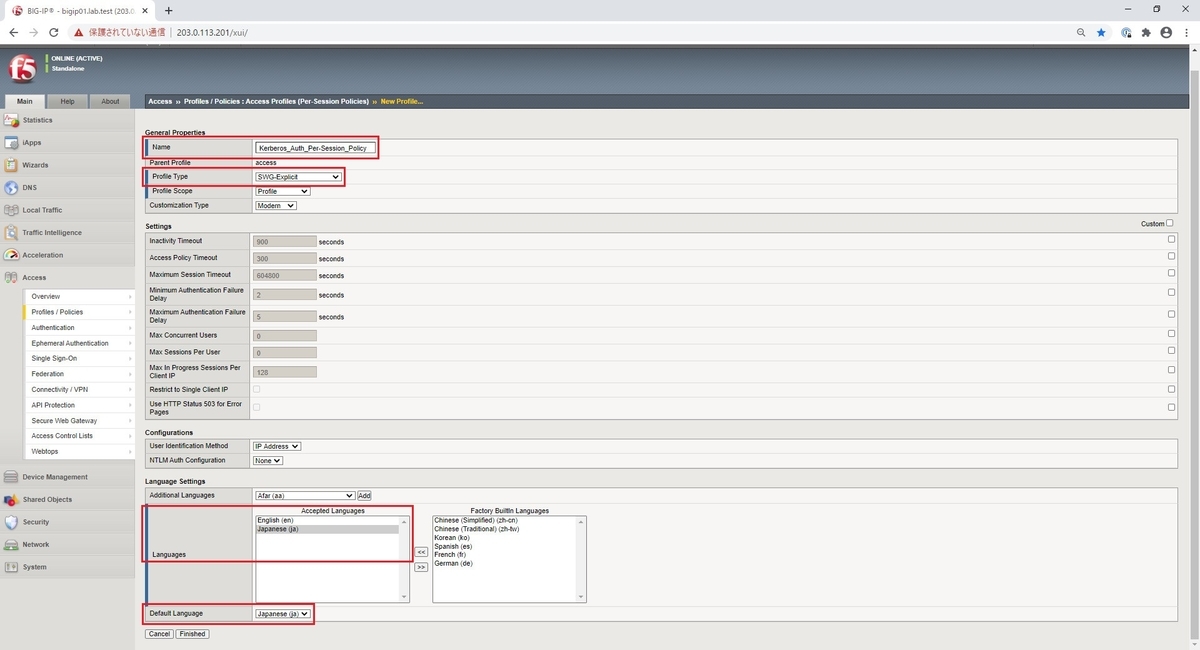This screenshot has height=650, width=1200.
Task: Open the Device Management section icon
Action: (11, 477)
